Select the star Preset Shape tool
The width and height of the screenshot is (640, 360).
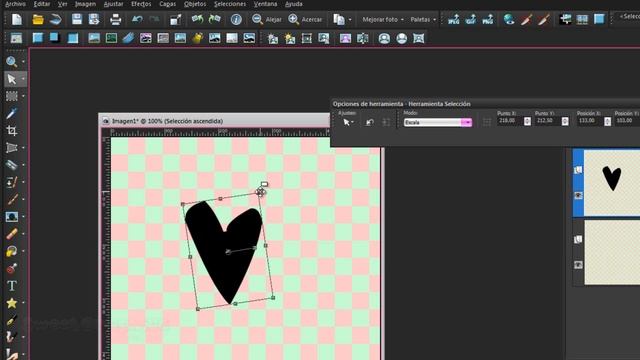click(x=11, y=303)
